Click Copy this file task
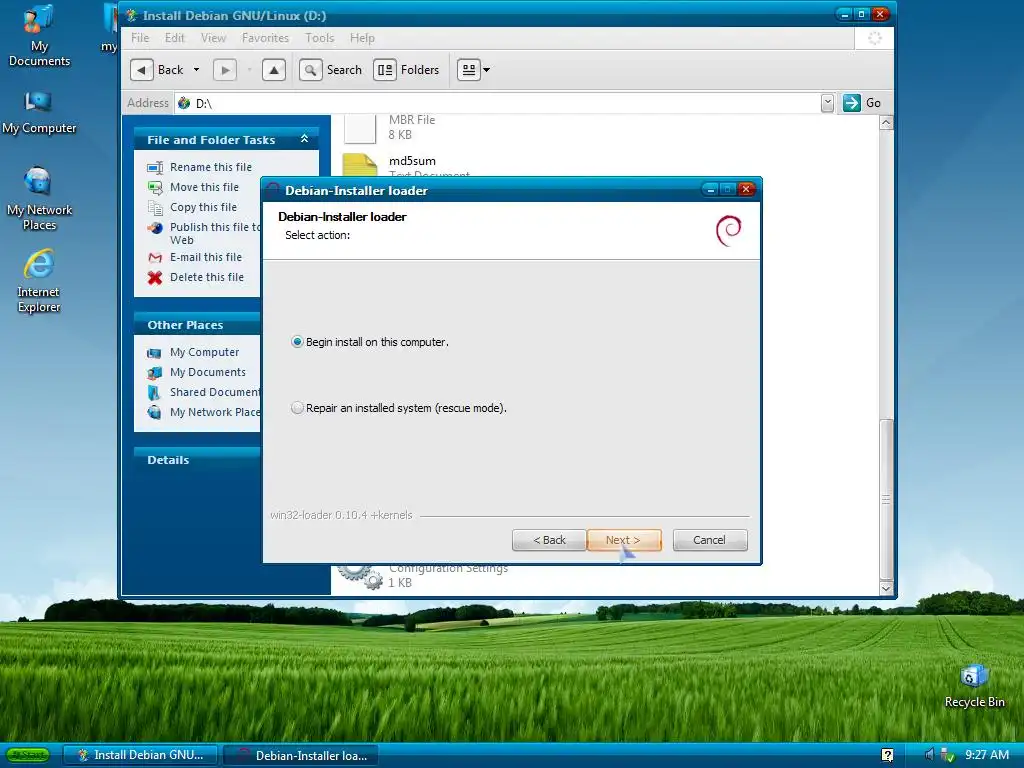This screenshot has height=768, width=1024. pyautogui.click(x=203, y=207)
